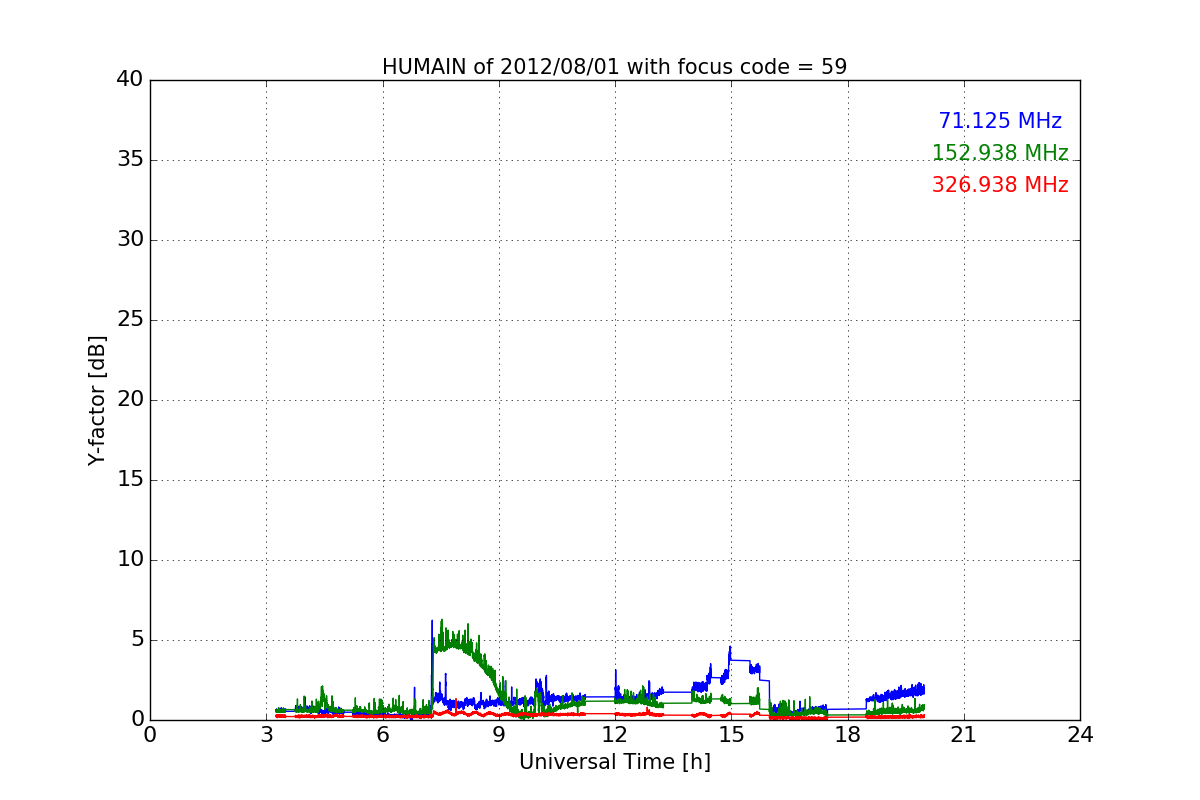Click the y-axis tick label 35
The width and height of the screenshot is (1200, 800).
click(130, 160)
